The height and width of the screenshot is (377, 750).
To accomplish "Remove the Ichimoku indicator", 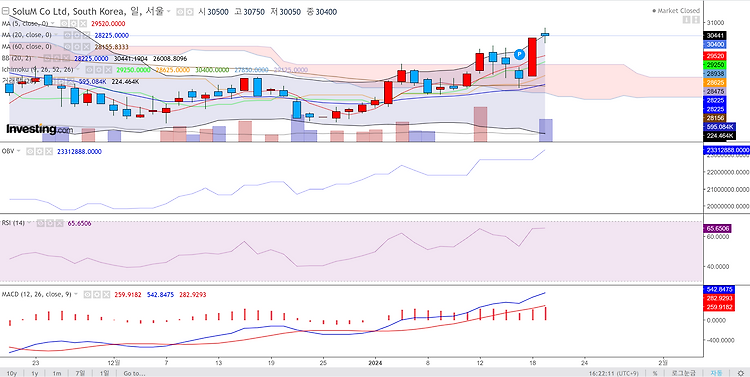I will pos(108,70).
